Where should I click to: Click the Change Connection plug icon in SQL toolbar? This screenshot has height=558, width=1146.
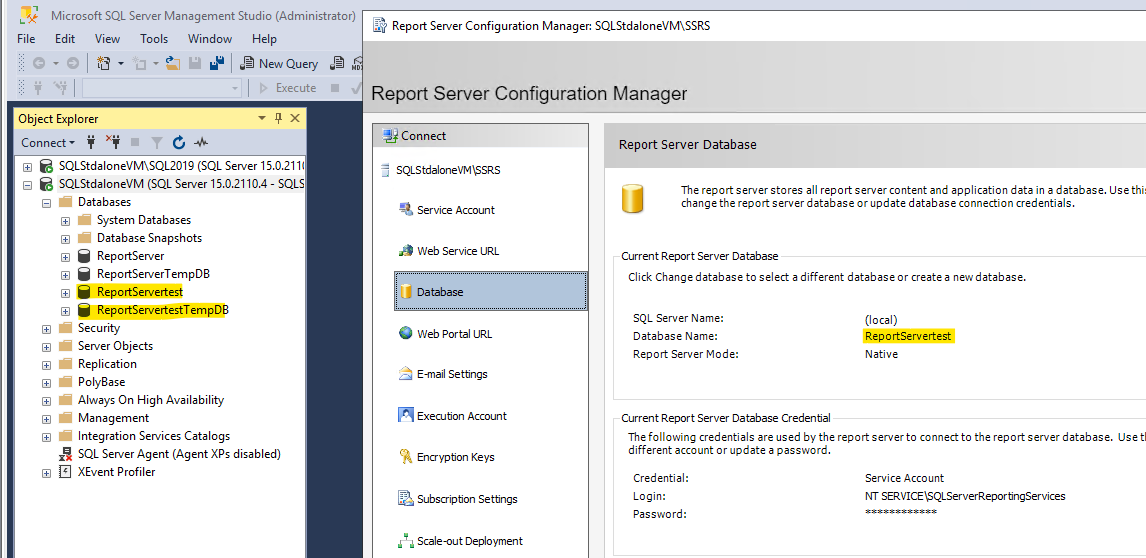tap(63, 88)
